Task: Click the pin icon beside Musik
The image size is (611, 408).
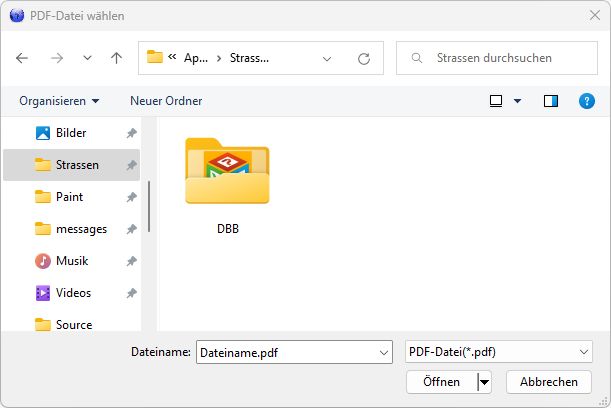Action: click(x=132, y=261)
